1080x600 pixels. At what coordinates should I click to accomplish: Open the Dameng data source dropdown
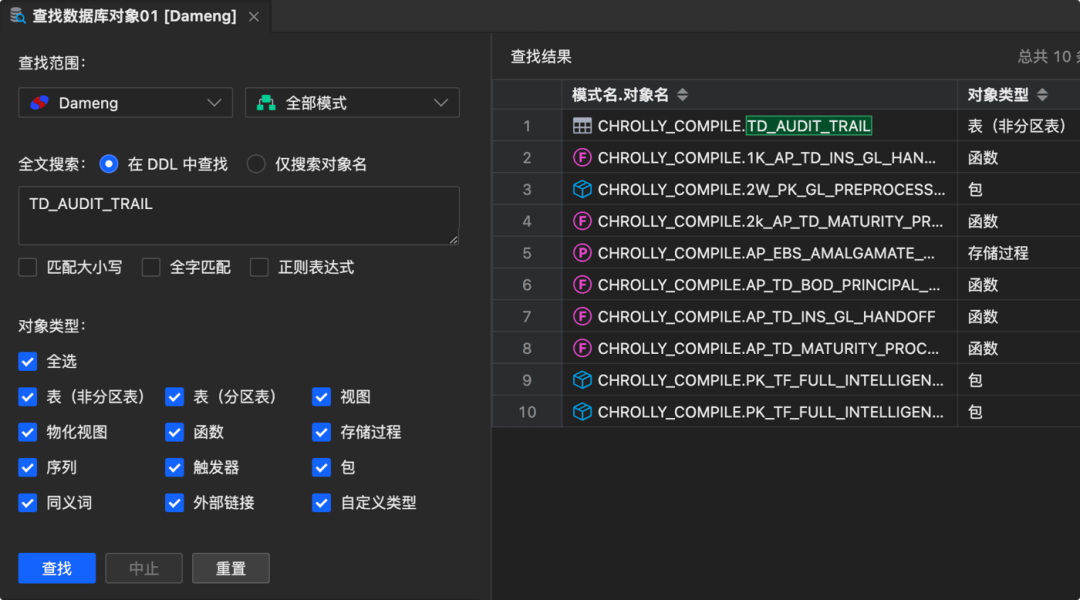(x=125, y=103)
